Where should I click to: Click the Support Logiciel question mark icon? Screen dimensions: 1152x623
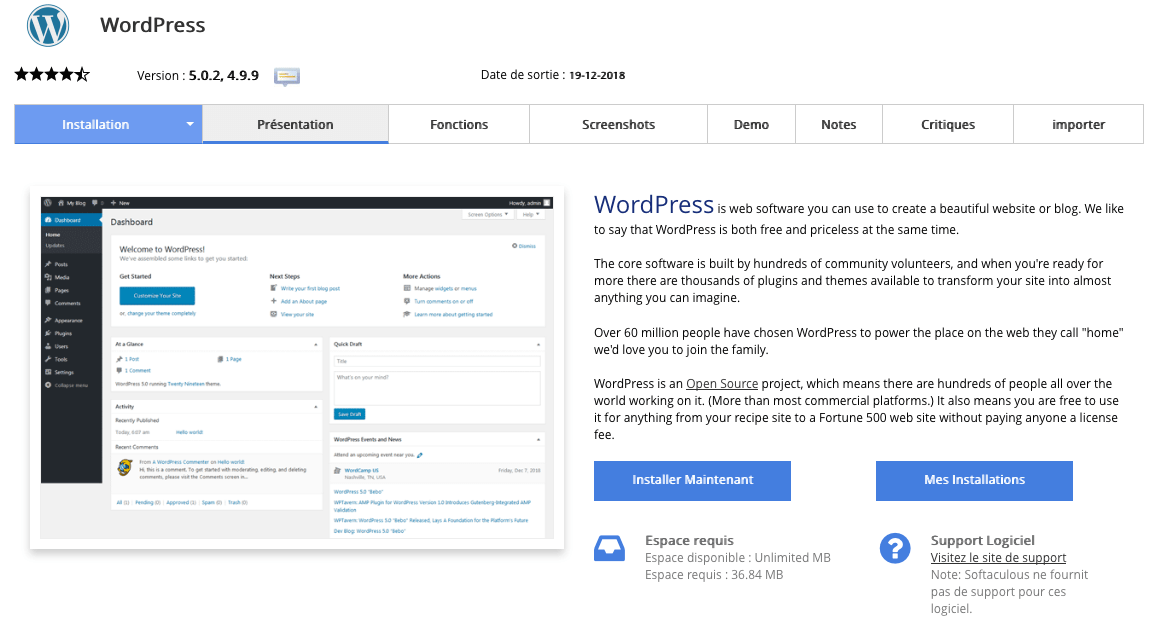point(895,548)
